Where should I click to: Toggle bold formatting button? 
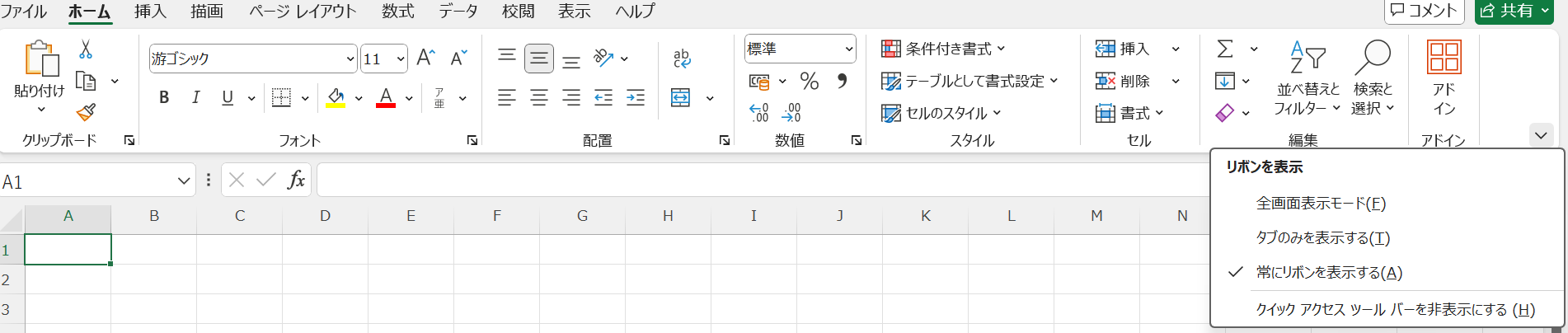click(x=164, y=98)
